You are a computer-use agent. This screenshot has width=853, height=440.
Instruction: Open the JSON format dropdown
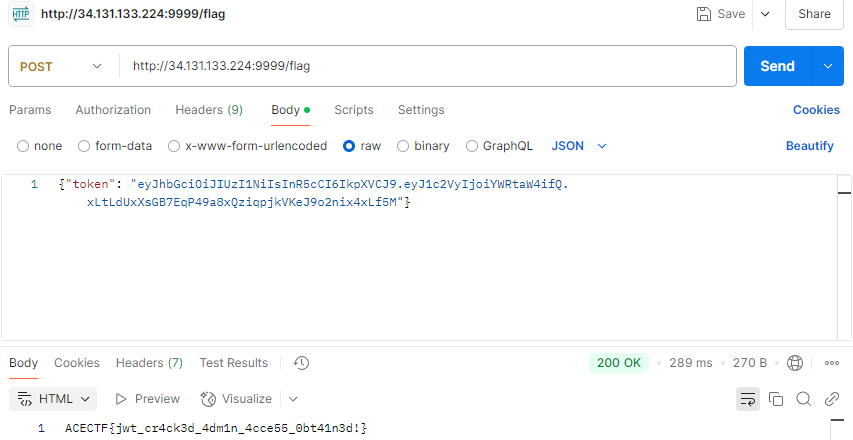(x=579, y=146)
